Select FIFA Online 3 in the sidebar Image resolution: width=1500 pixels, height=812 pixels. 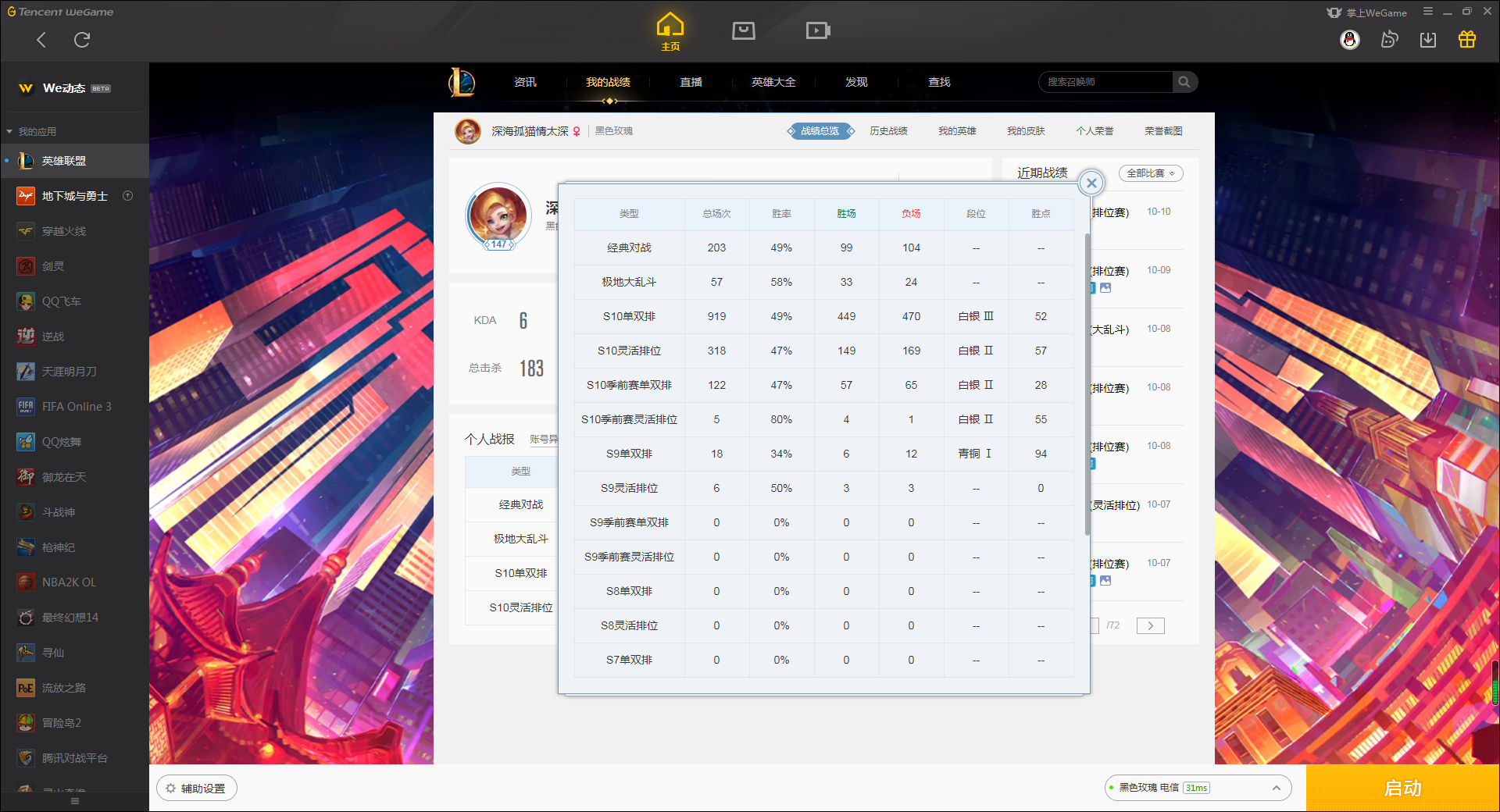tap(74, 407)
